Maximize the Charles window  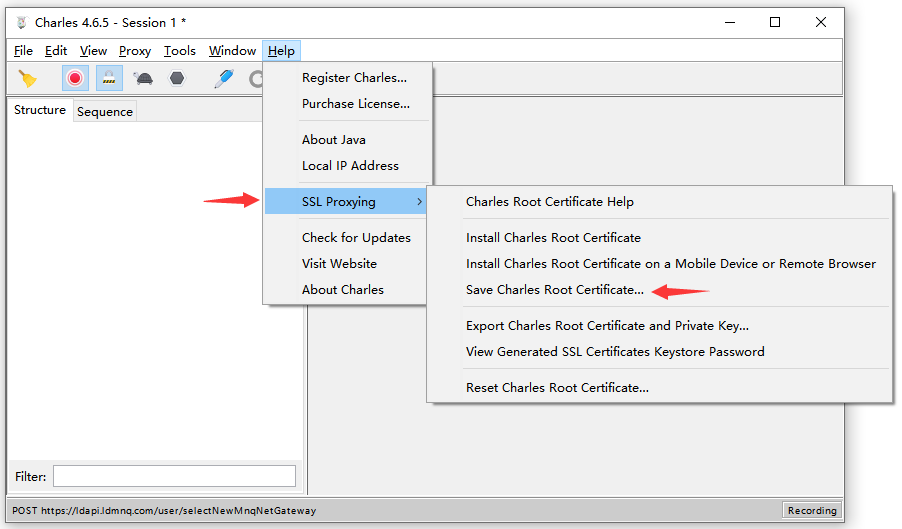[x=775, y=22]
